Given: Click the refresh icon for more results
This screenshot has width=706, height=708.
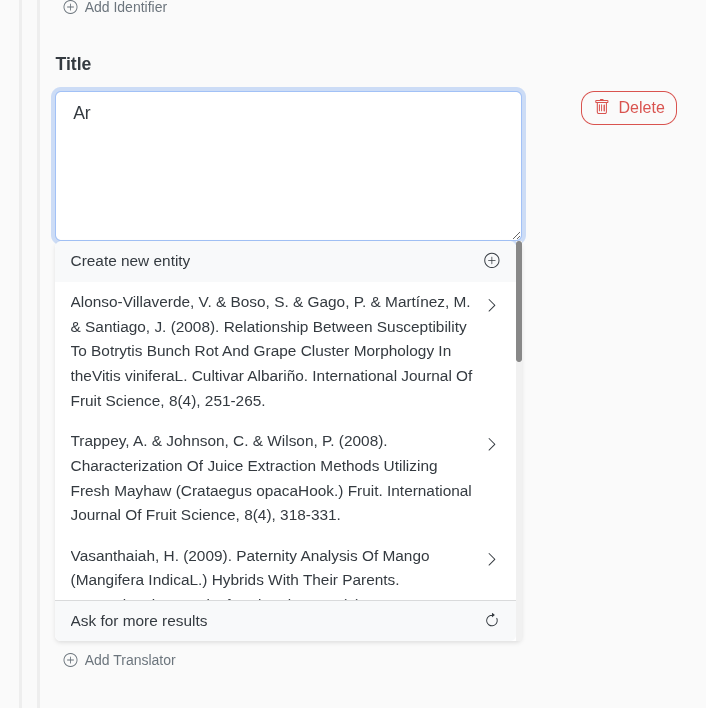Looking at the screenshot, I should (x=492, y=621).
